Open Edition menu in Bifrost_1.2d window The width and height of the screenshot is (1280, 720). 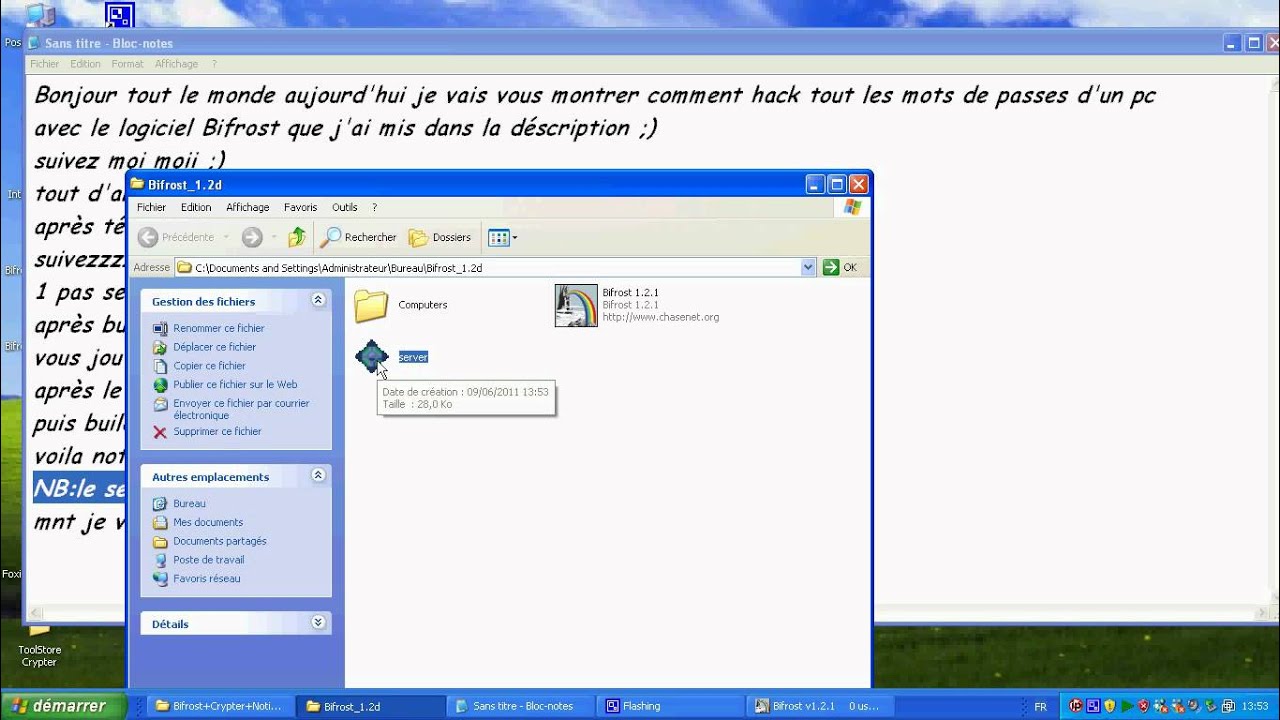coord(196,207)
